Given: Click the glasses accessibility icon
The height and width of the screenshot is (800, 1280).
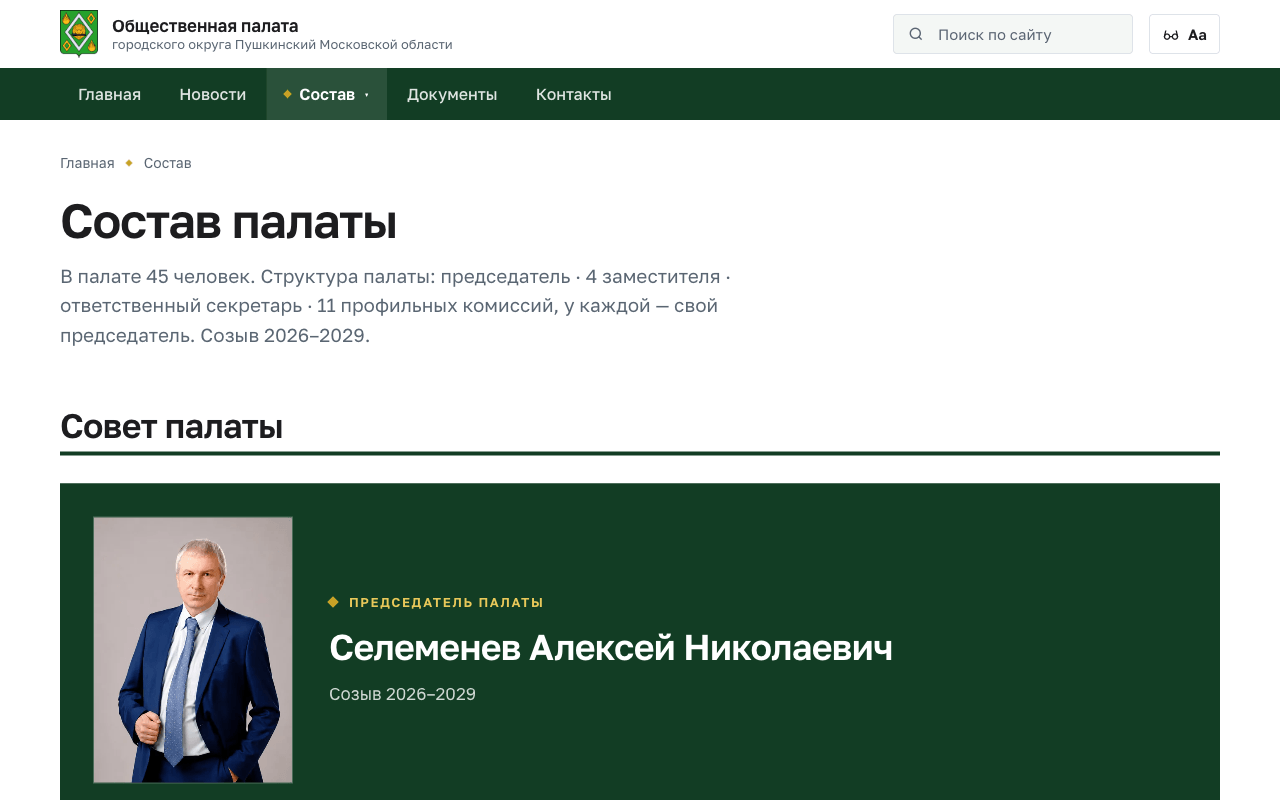Looking at the screenshot, I should point(1171,35).
